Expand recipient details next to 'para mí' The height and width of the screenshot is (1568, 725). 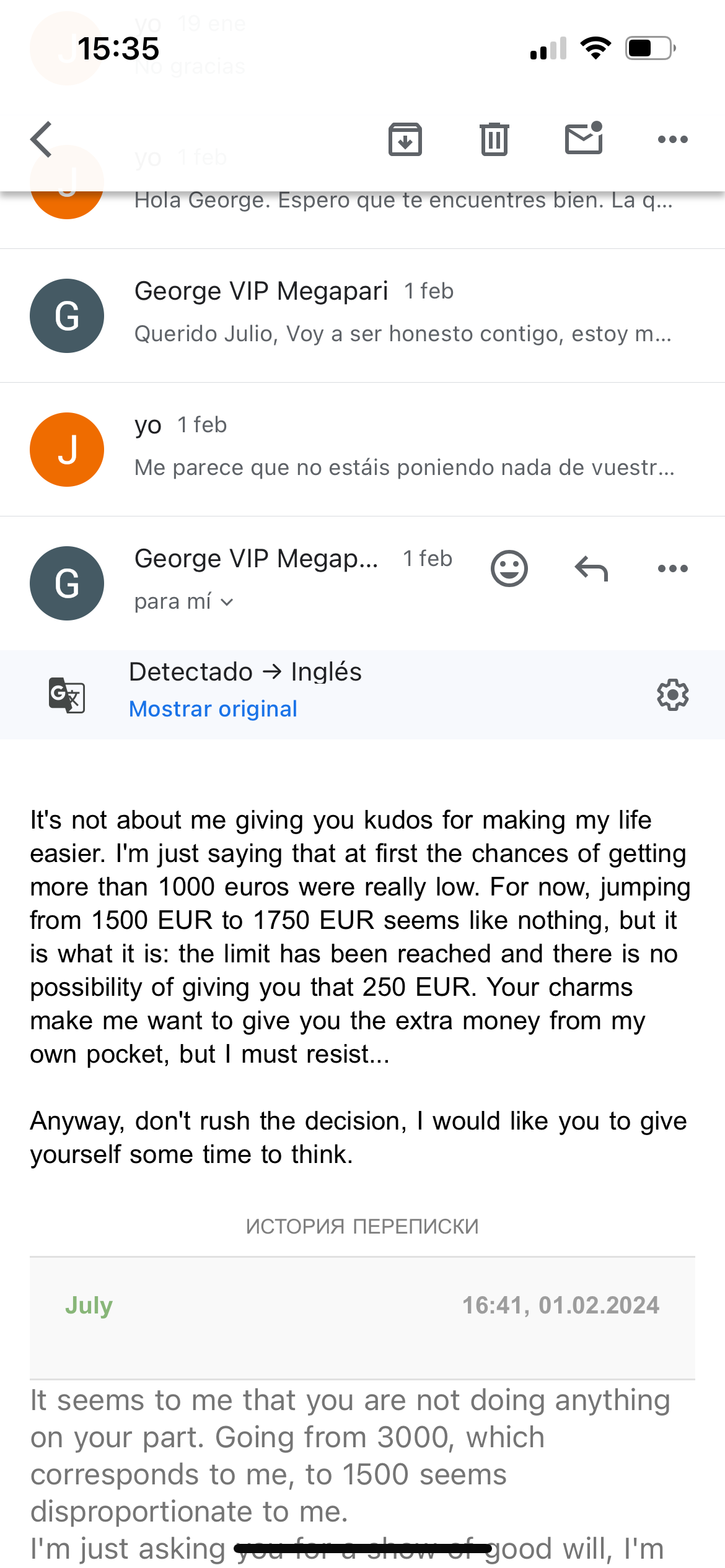(x=227, y=602)
